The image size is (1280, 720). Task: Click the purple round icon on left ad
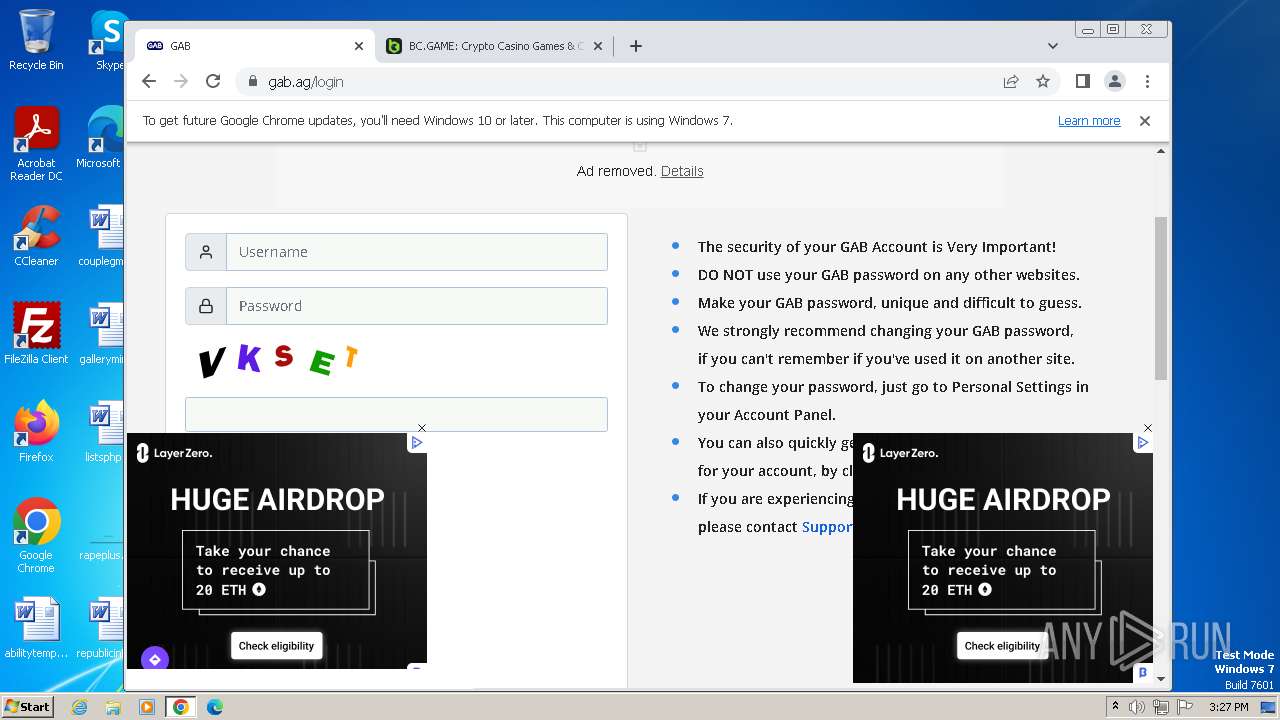click(x=154, y=659)
